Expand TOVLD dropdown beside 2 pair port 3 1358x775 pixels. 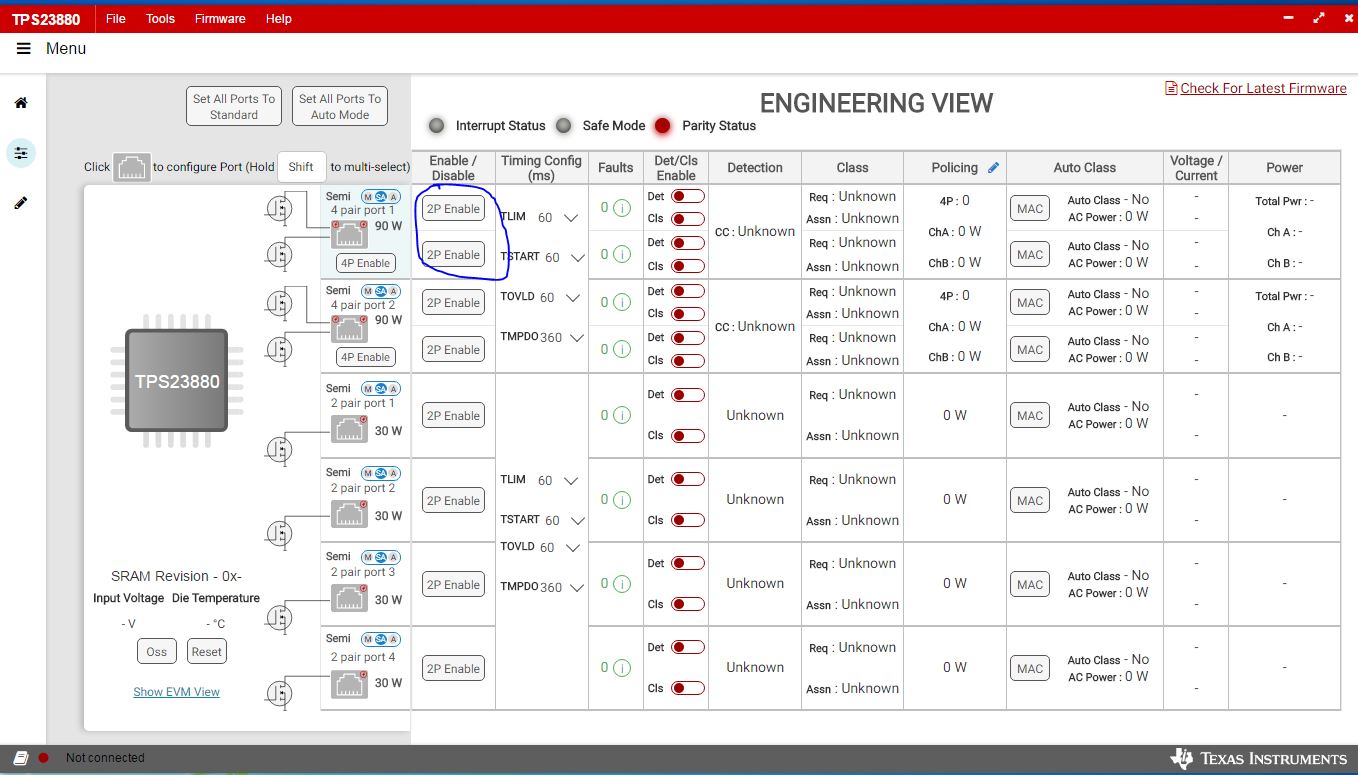572,548
